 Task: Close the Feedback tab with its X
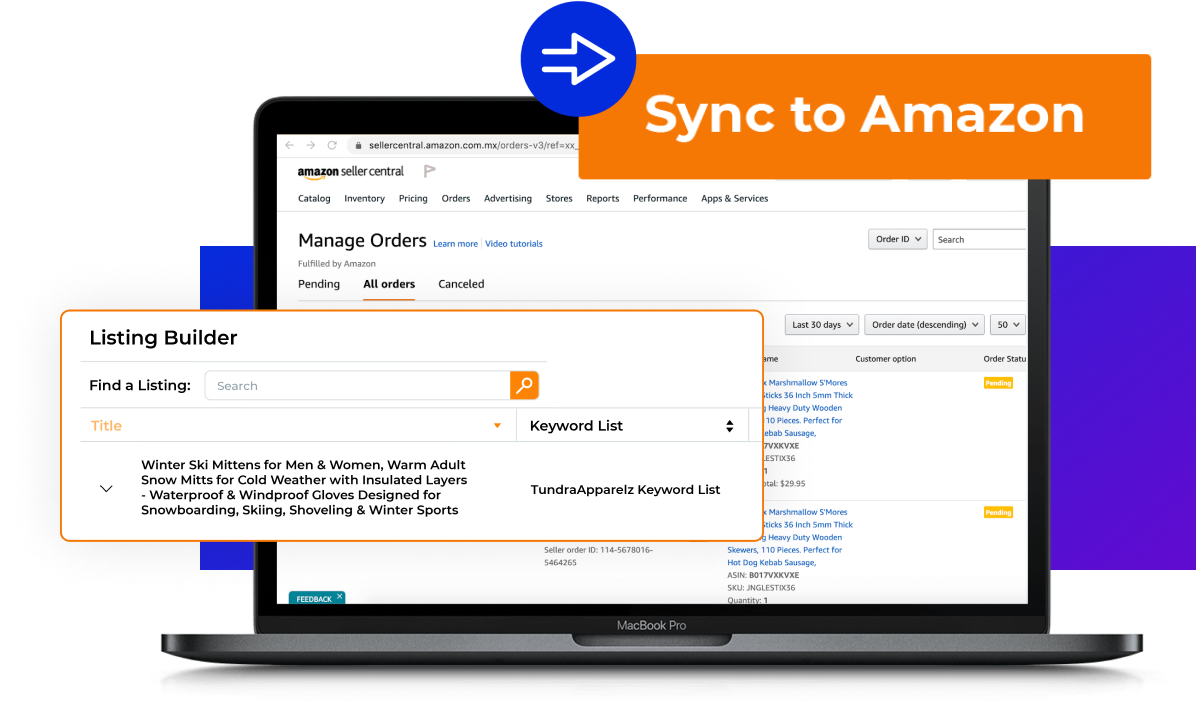point(339,596)
